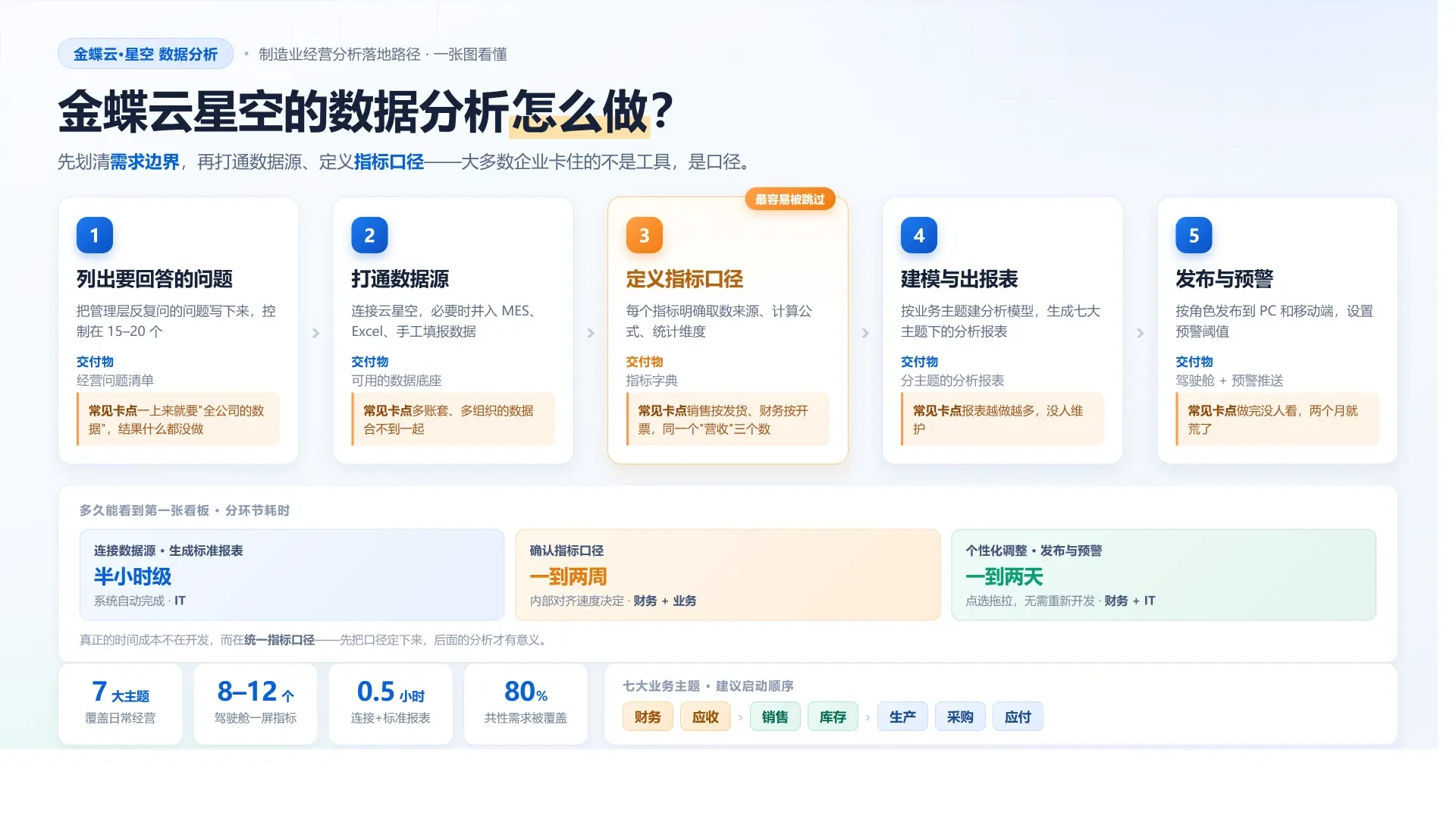
Task: Click the 打通数据源 card title
Action: pos(400,279)
